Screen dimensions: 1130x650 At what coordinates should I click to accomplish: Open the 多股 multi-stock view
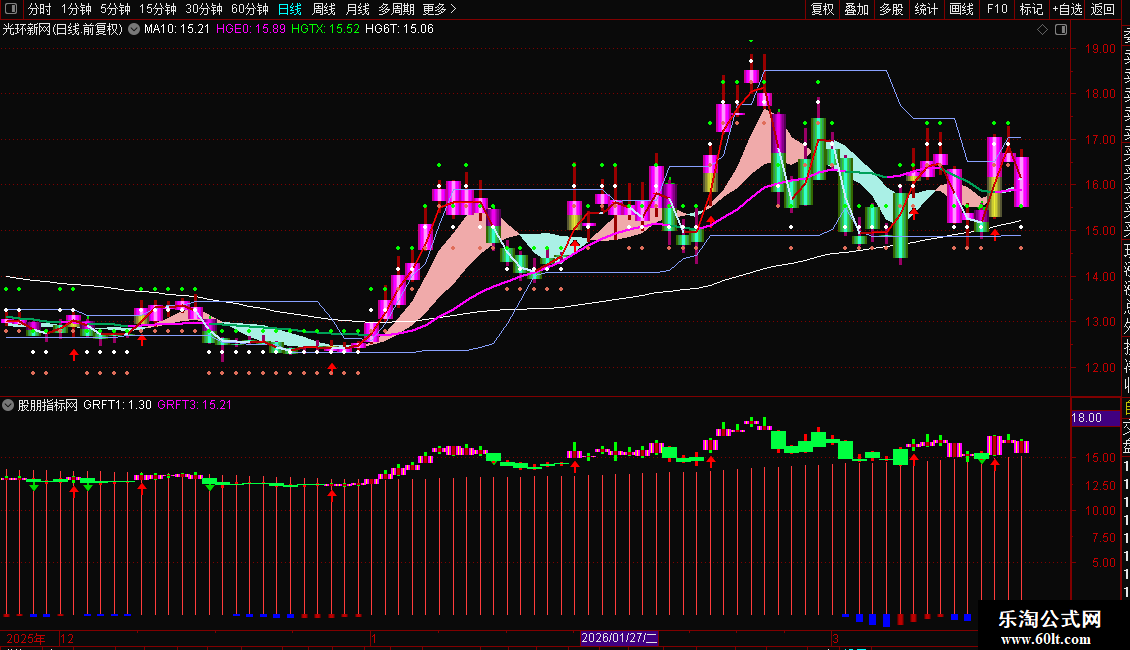pyautogui.click(x=891, y=9)
